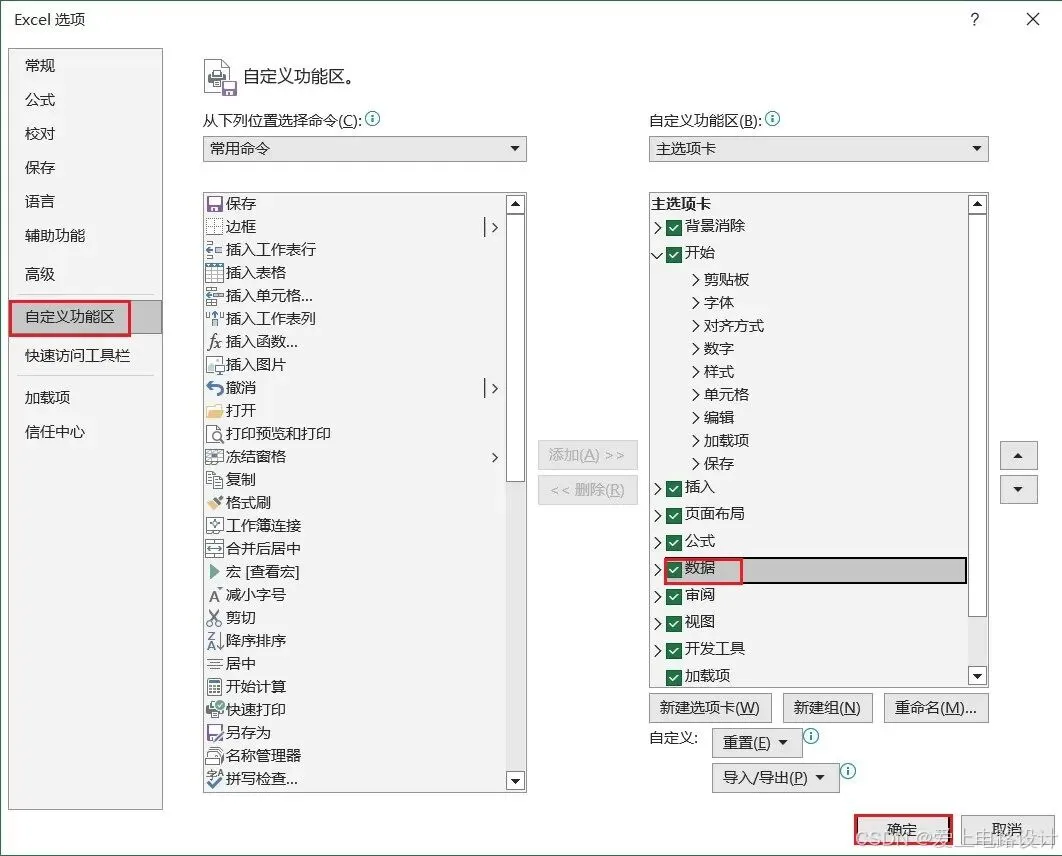Click the Workbook Connections (工作簿连接) icon

click(215, 526)
